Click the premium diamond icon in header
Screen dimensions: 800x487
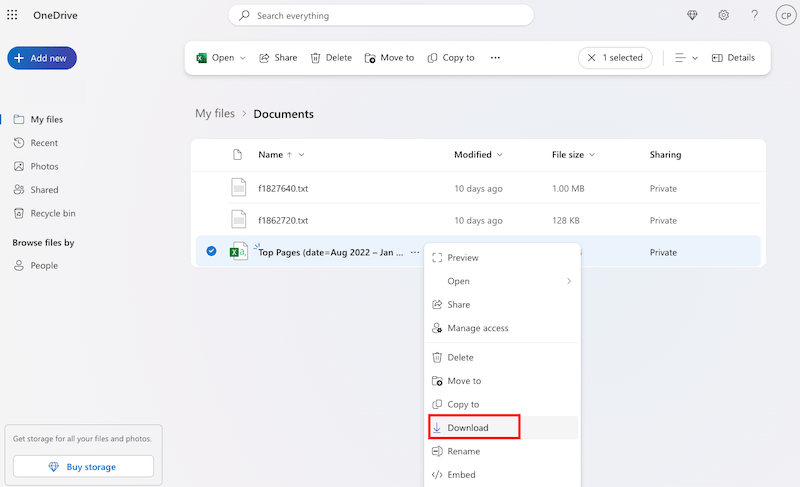692,15
